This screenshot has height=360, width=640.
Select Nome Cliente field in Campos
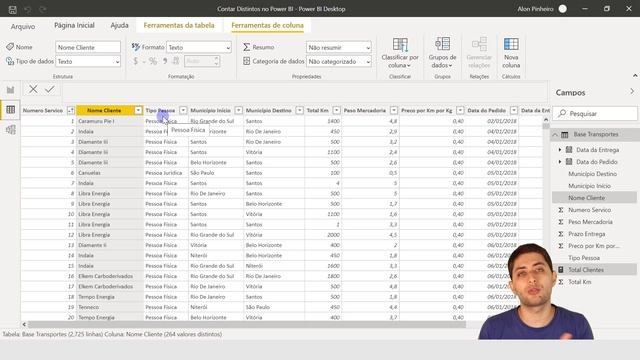click(587, 198)
